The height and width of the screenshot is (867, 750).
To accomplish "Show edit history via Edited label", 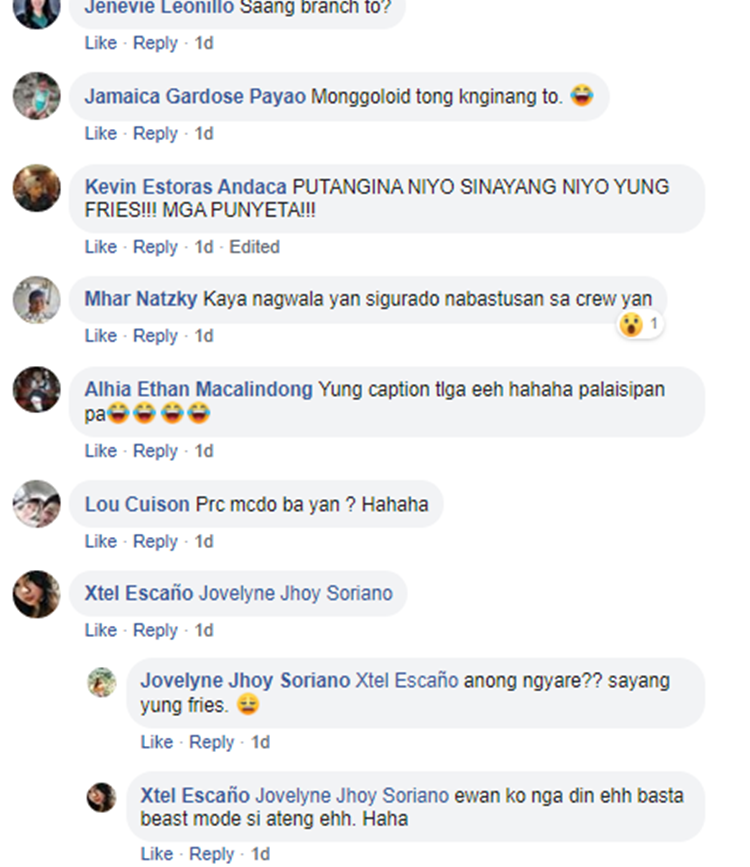I will click(x=254, y=247).
